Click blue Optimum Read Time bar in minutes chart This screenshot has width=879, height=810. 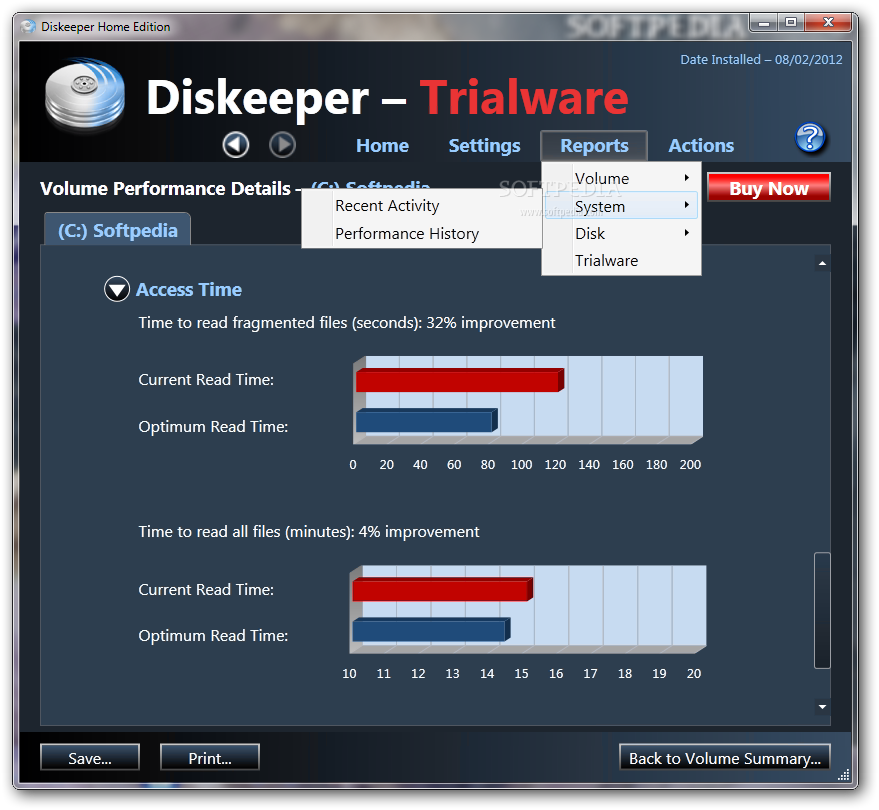coord(431,630)
